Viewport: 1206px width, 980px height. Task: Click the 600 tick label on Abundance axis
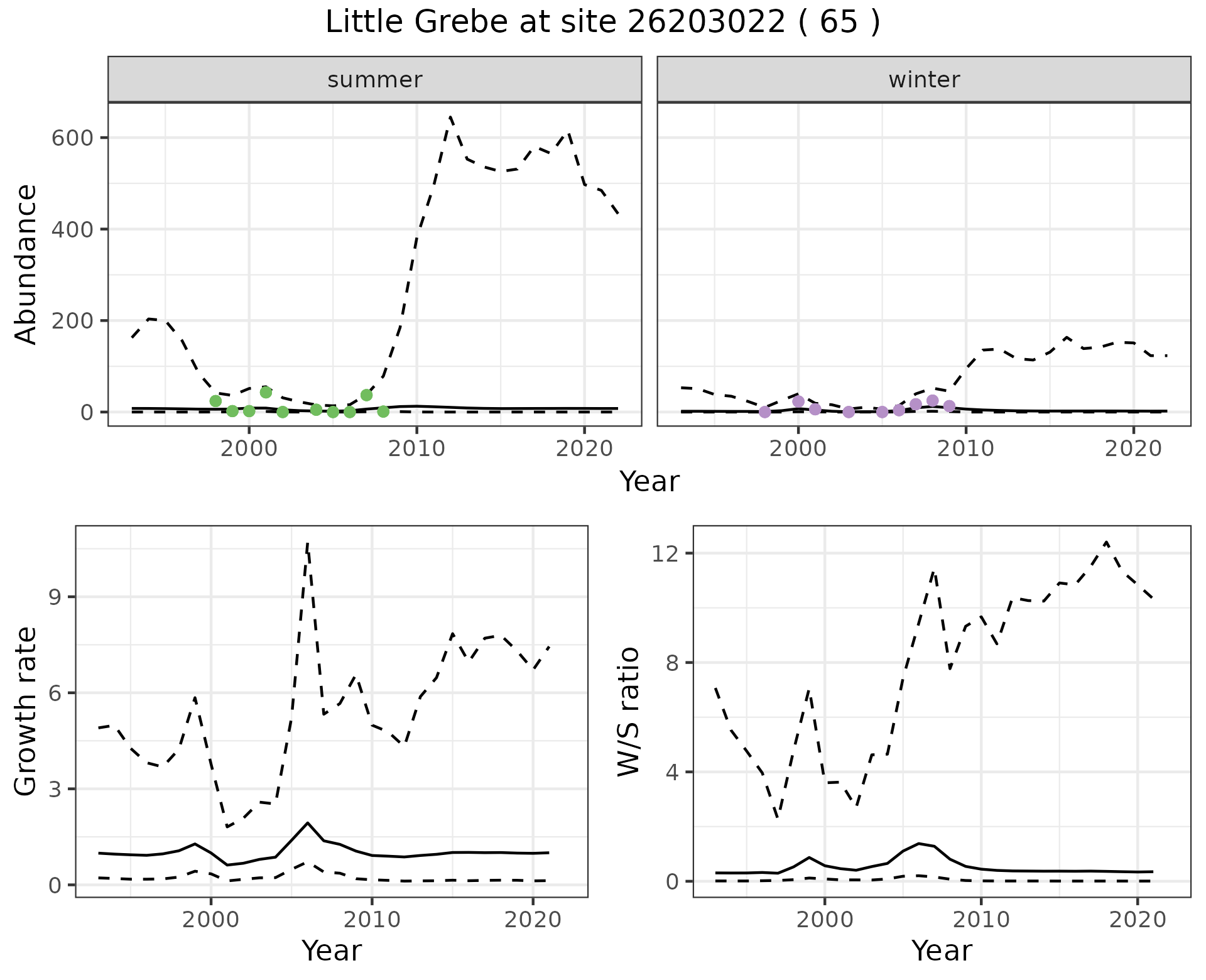coord(72,138)
